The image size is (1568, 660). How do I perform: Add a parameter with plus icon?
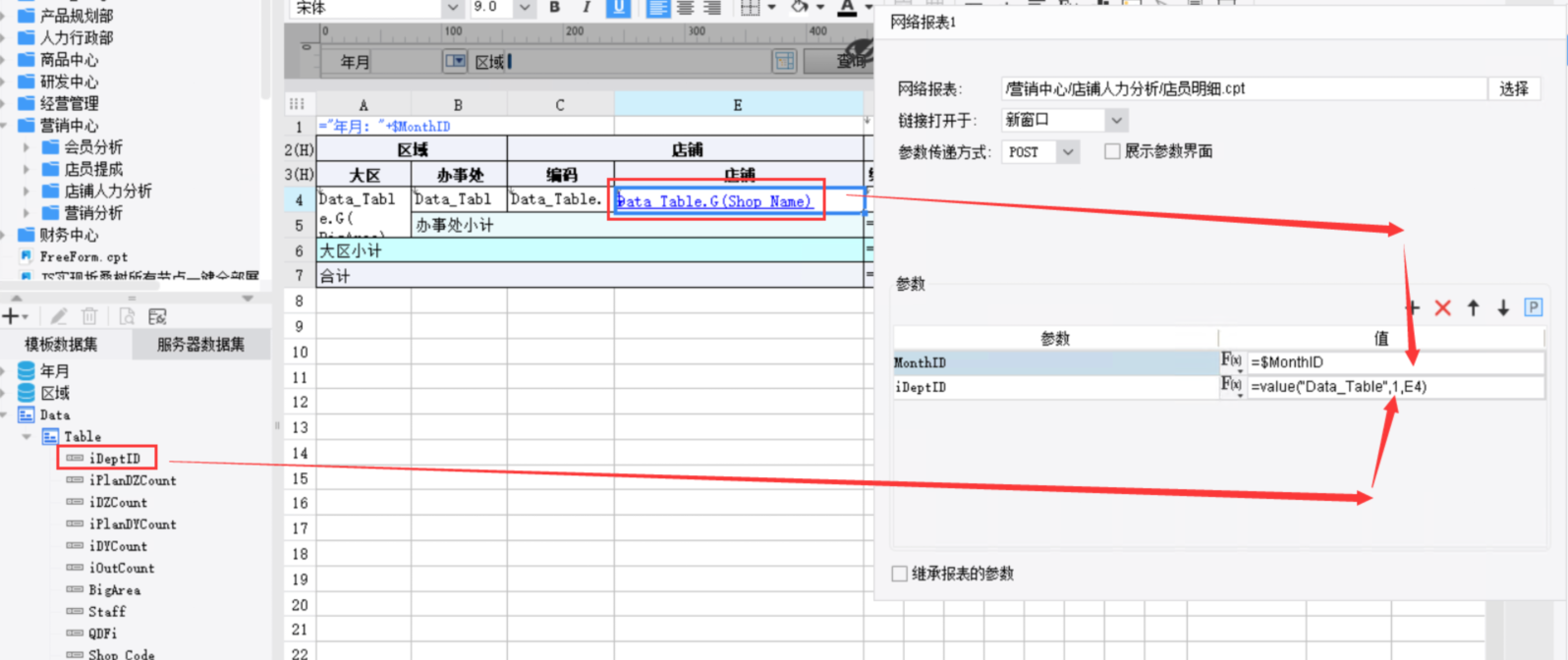coord(1413,307)
